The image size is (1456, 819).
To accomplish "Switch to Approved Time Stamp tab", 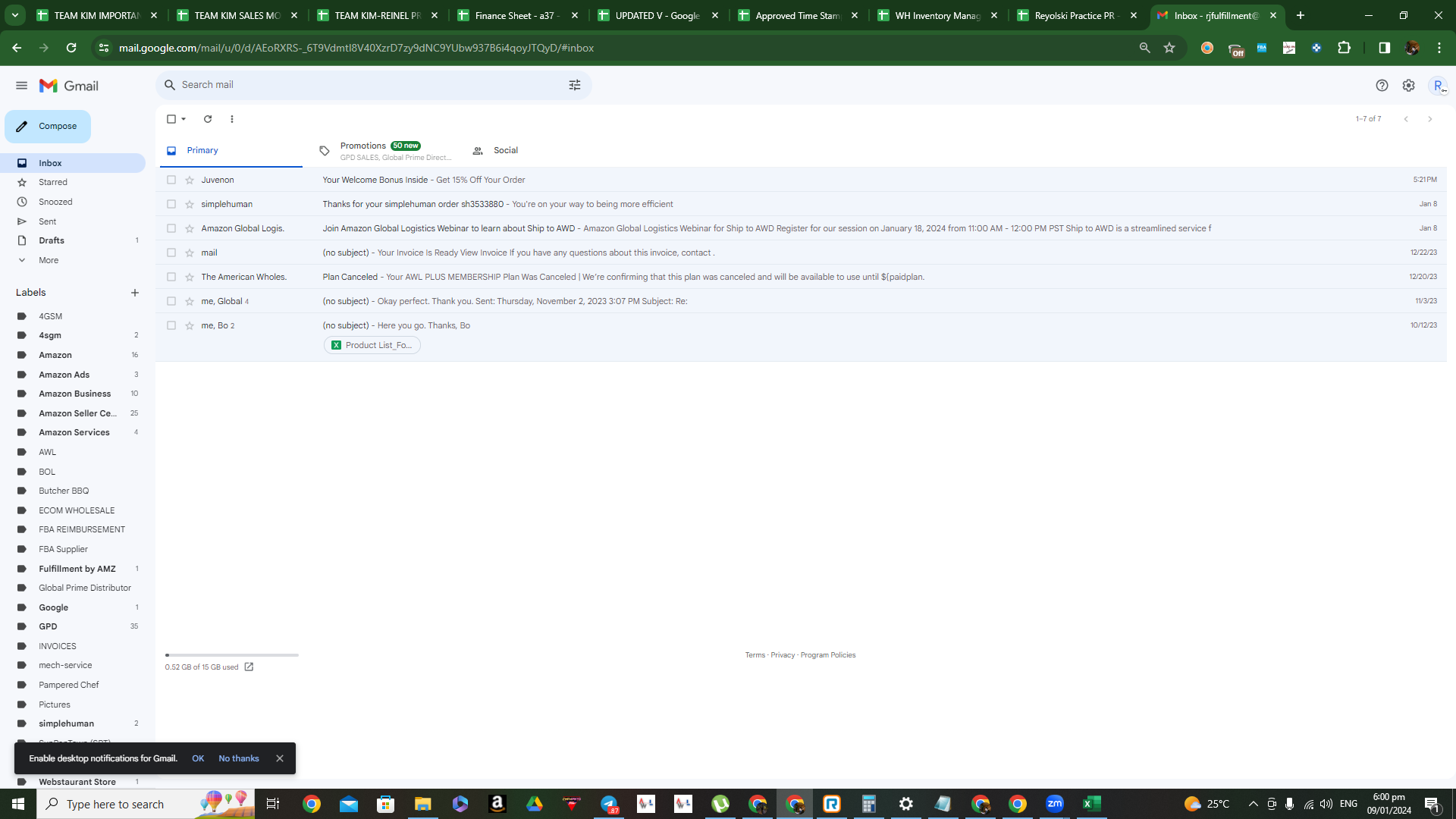I will (799, 15).
